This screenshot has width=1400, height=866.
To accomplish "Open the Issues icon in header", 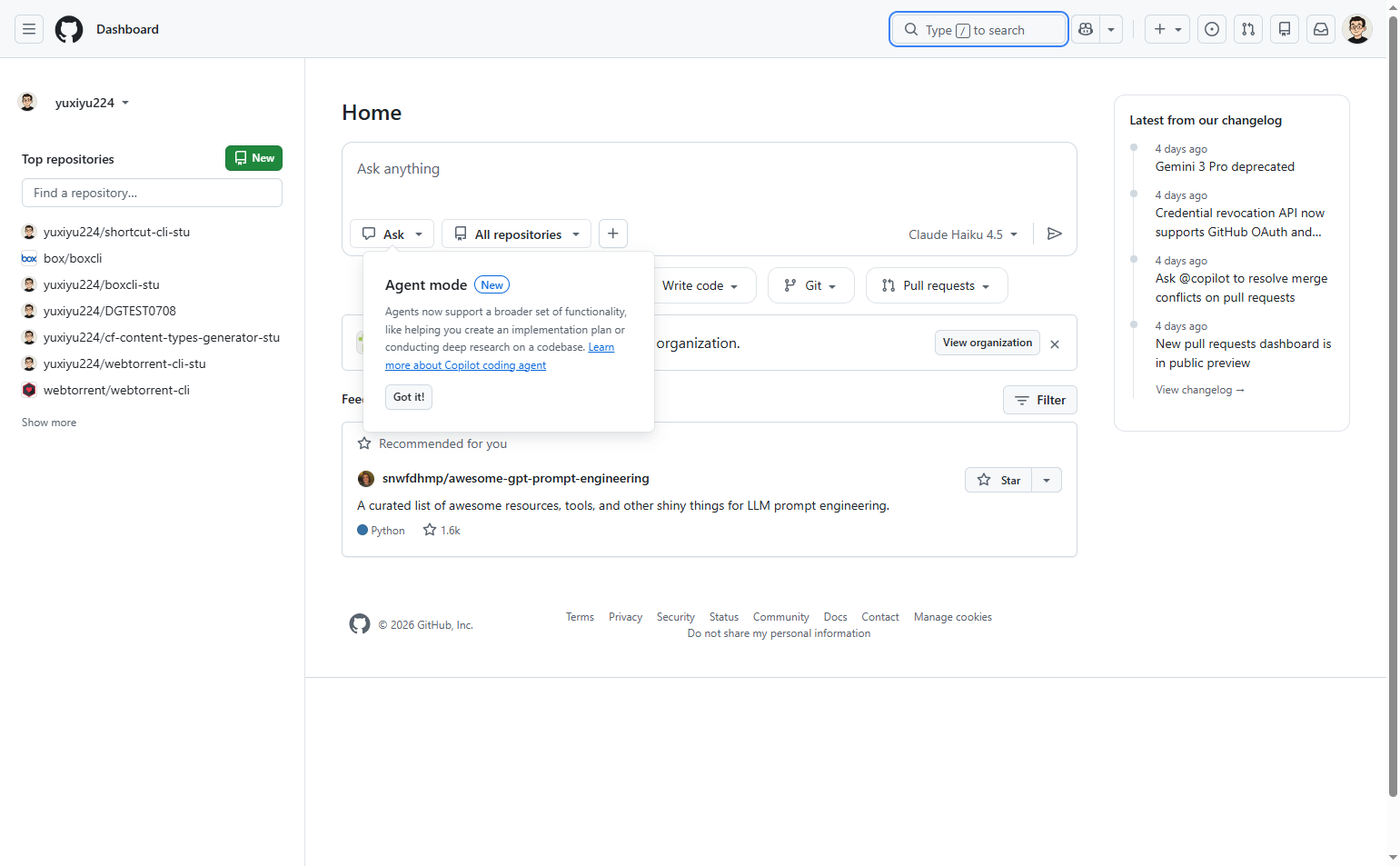I will pos(1212,29).
